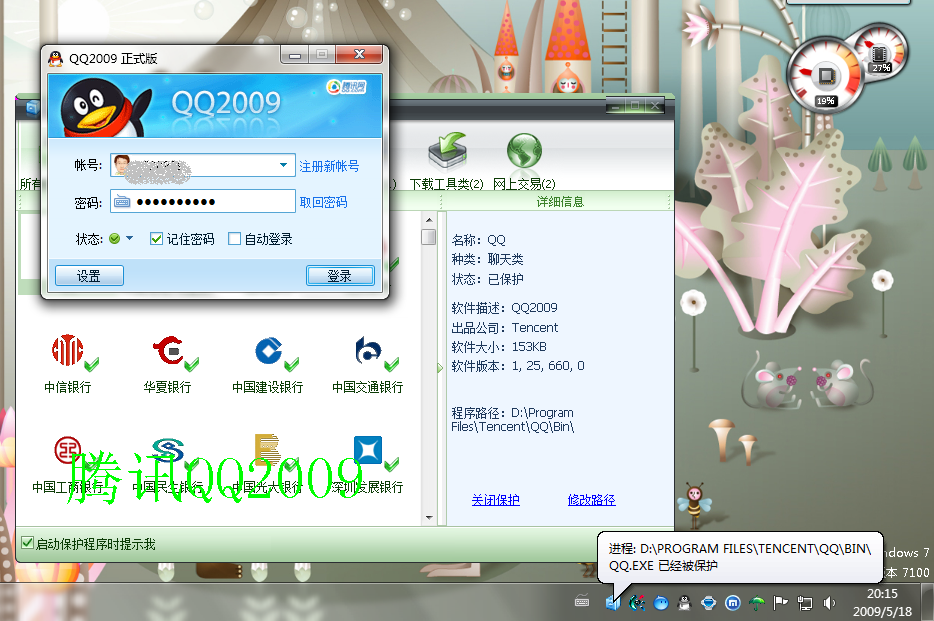Select the 中国光大银行 icon
Screen dimensions: 934x621
coord(267,450)
